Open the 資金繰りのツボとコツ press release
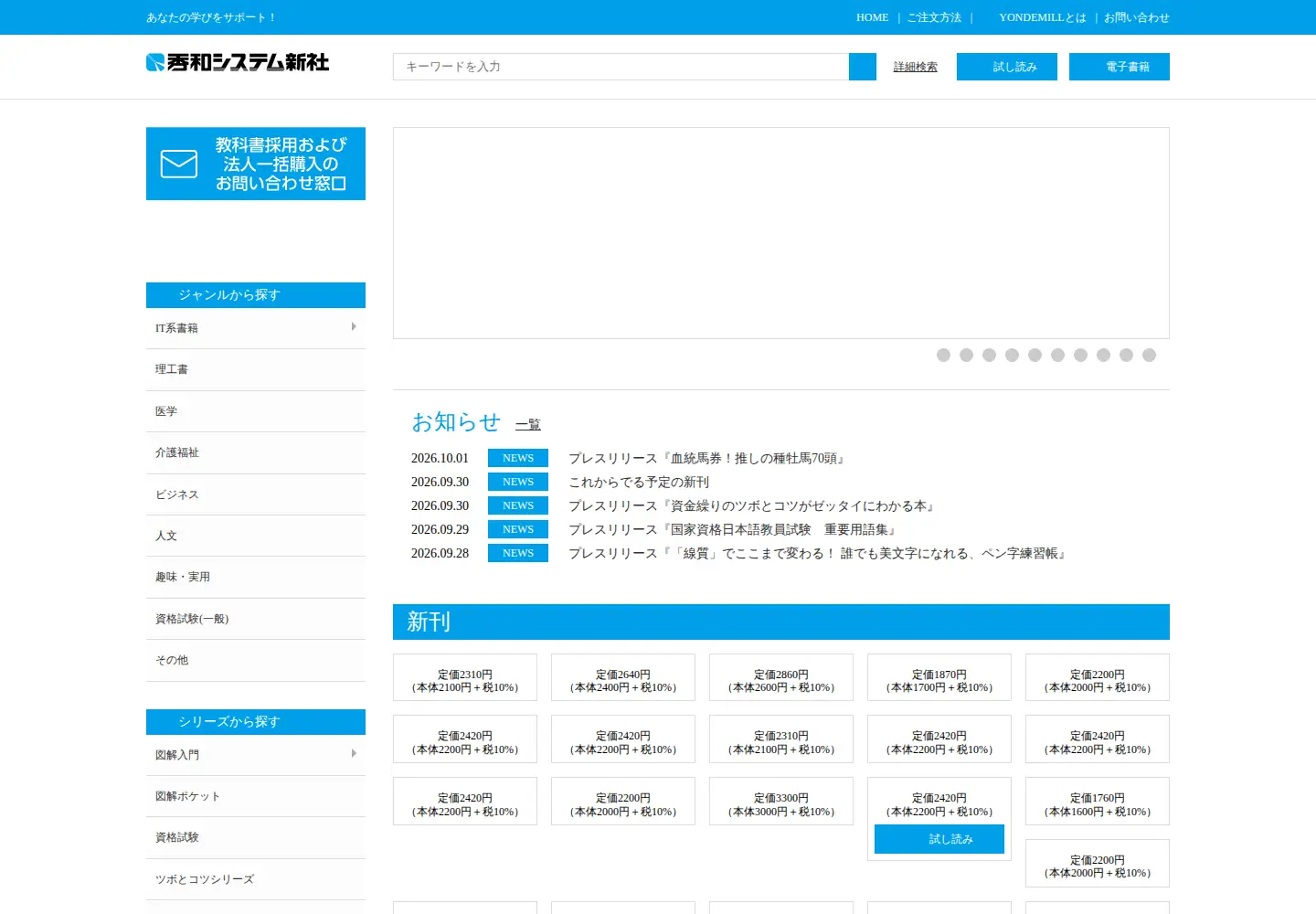The image size is (1316, 914). click(753, 505)
